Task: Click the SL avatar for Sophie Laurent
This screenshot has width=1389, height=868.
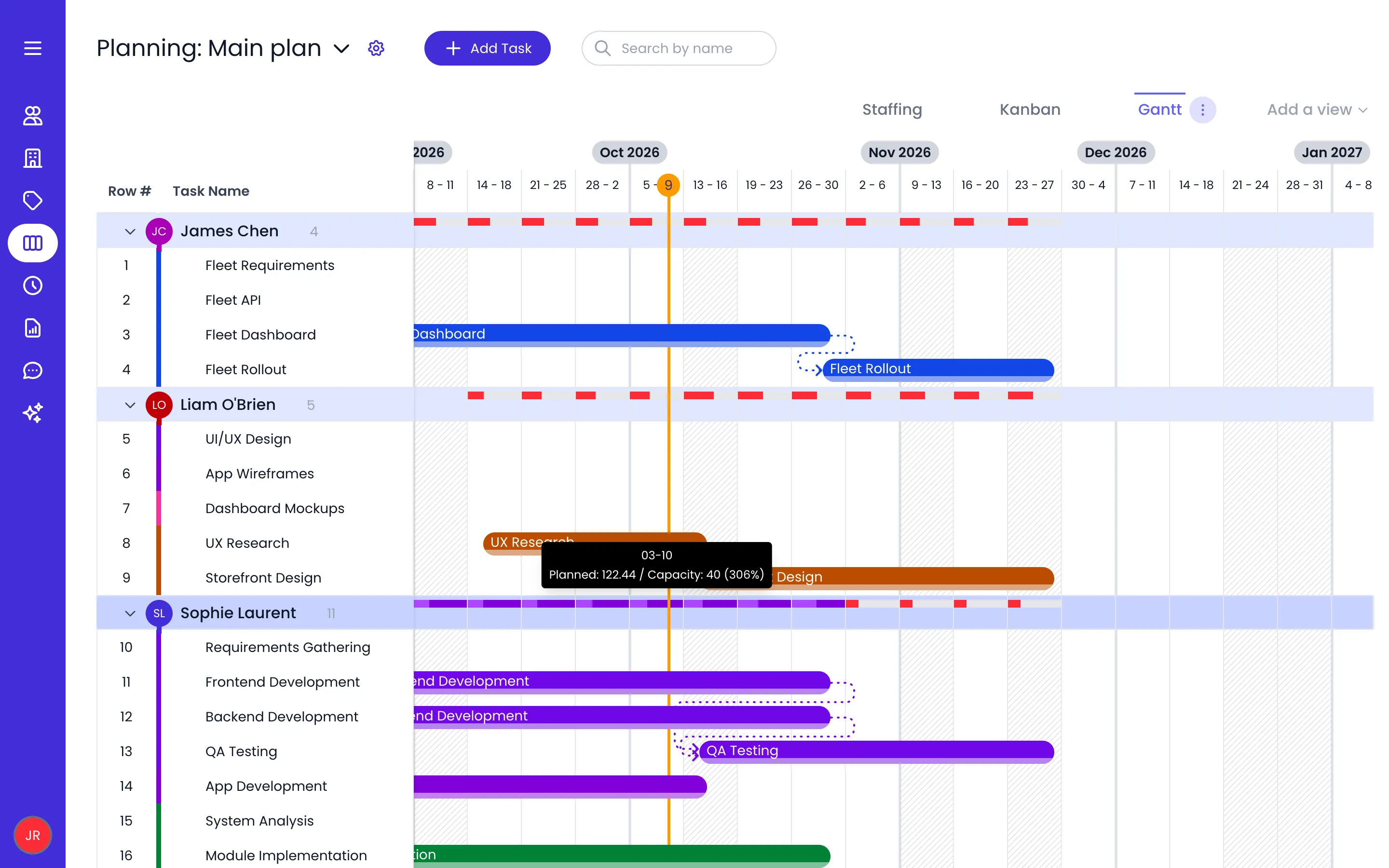Action: tap(159, 613)
